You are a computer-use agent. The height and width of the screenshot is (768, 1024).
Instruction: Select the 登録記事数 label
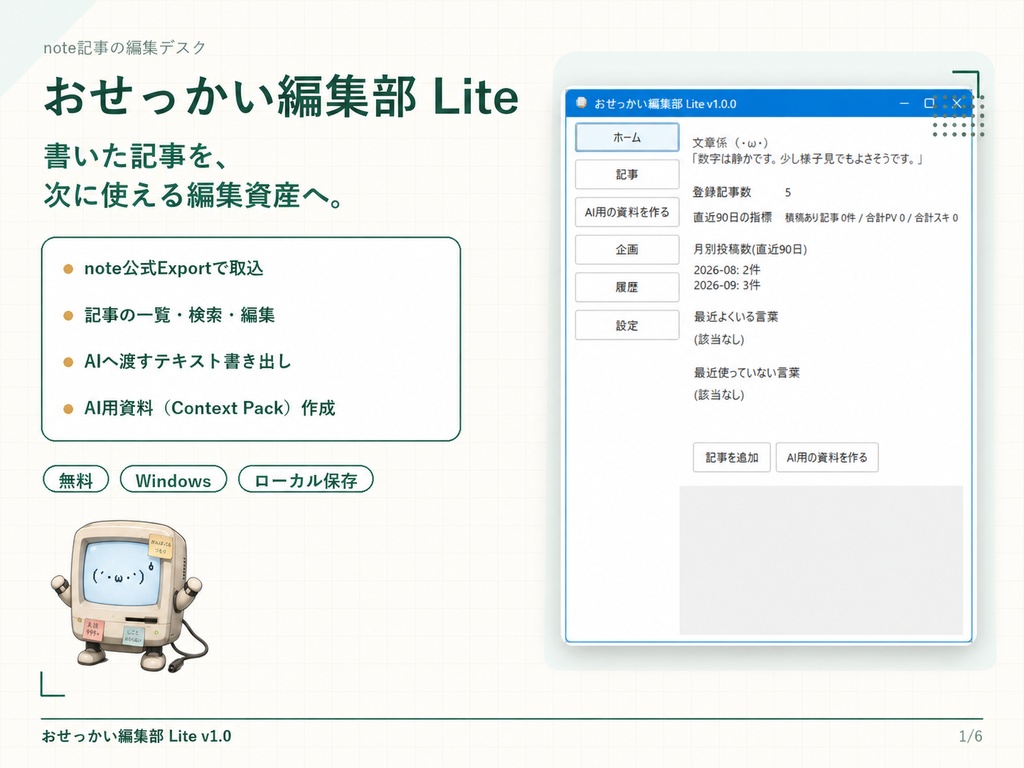click(x=722, y=192)
